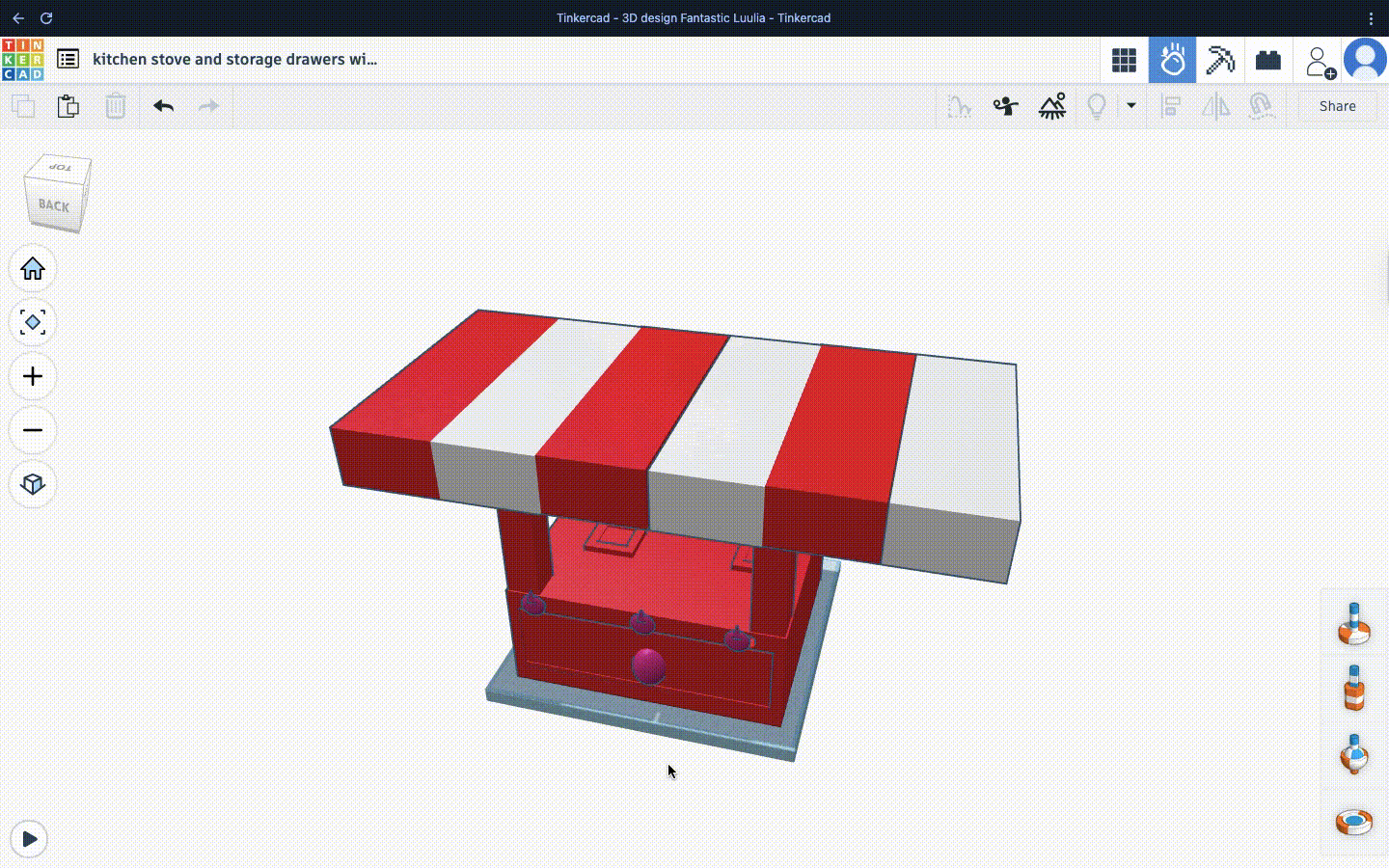The width and height of the screenshot is (1389, 868).
Task: Switch to the Sim Lab hand icon
Action: click(x=1172, y=60)
